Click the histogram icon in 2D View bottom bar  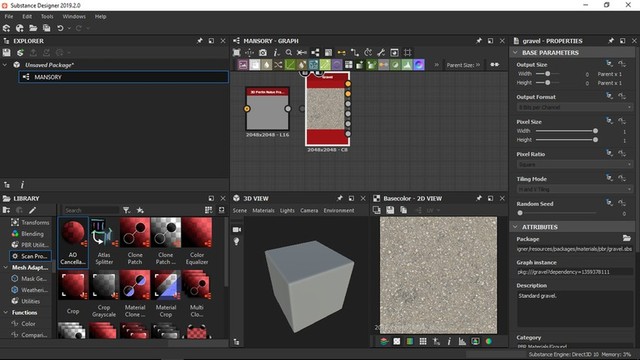click(x=462, y=342)
